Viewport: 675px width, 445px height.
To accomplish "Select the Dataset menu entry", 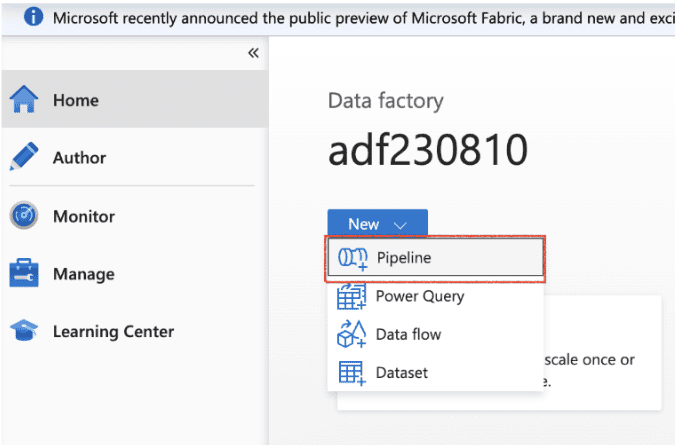I will pyautogui.click(x=401, y=373).
